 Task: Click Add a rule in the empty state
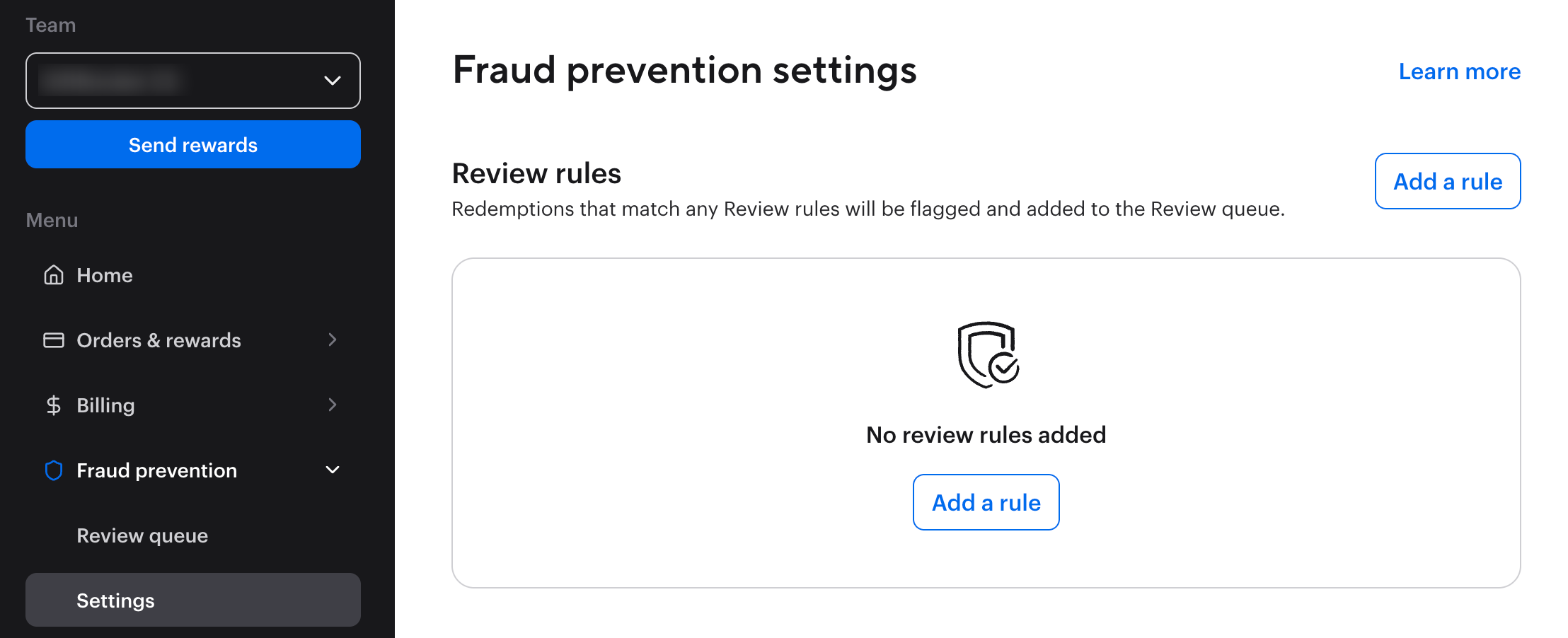coord(986,502)
